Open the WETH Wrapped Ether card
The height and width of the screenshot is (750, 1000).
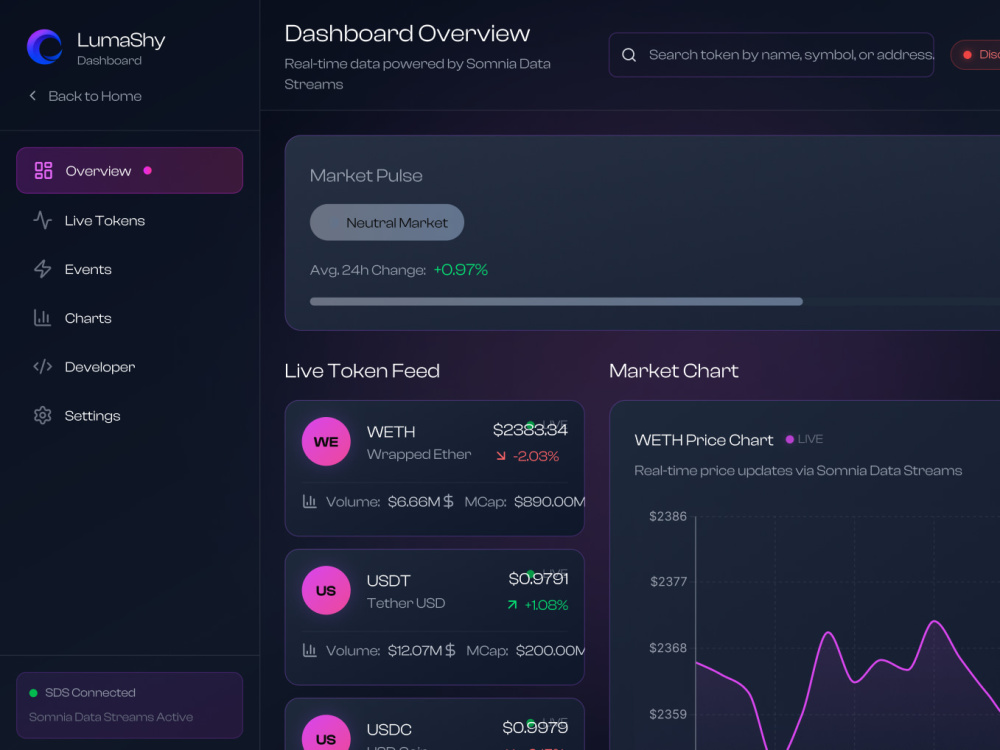tap(434, 468)
